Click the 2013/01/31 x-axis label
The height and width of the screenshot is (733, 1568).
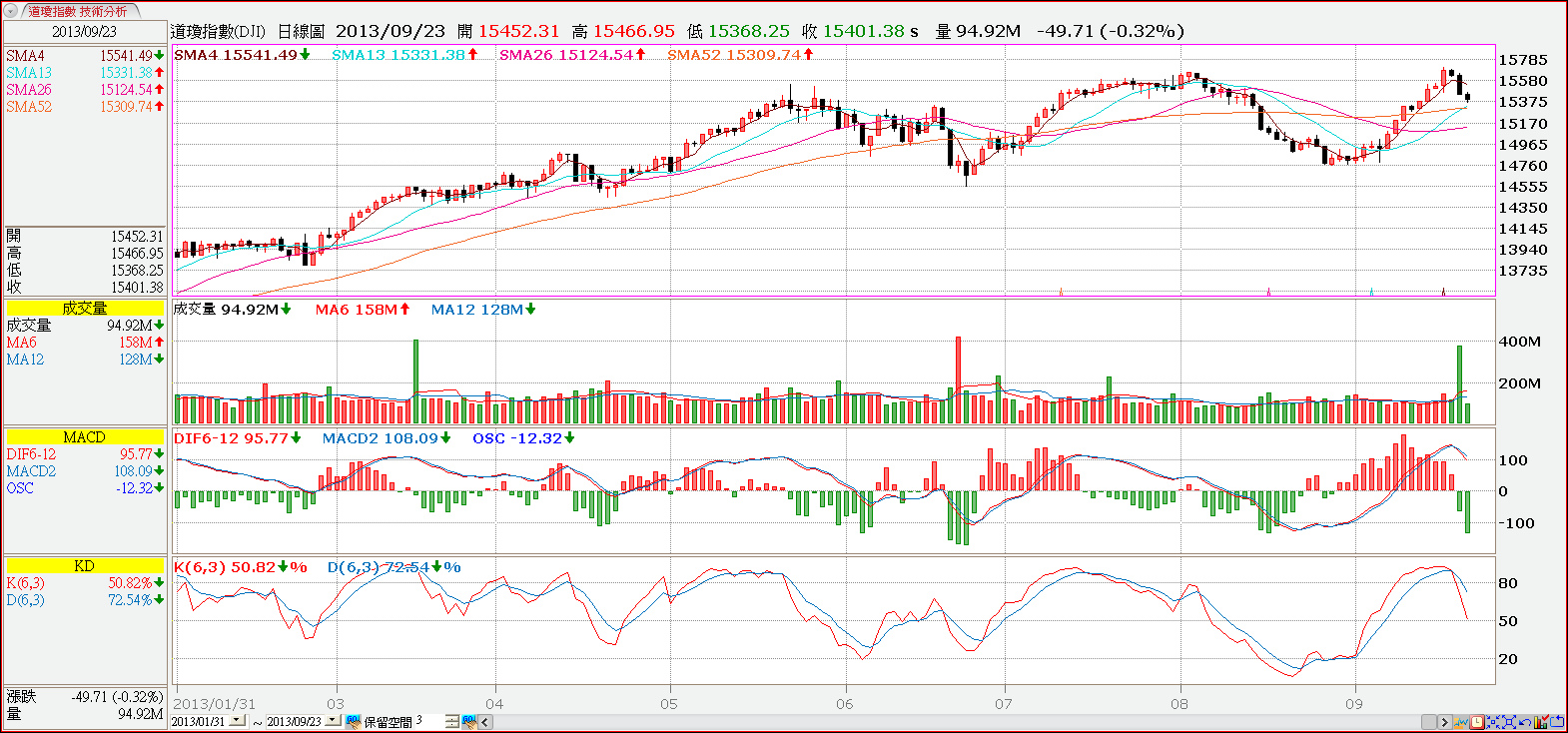coord(215,703)
